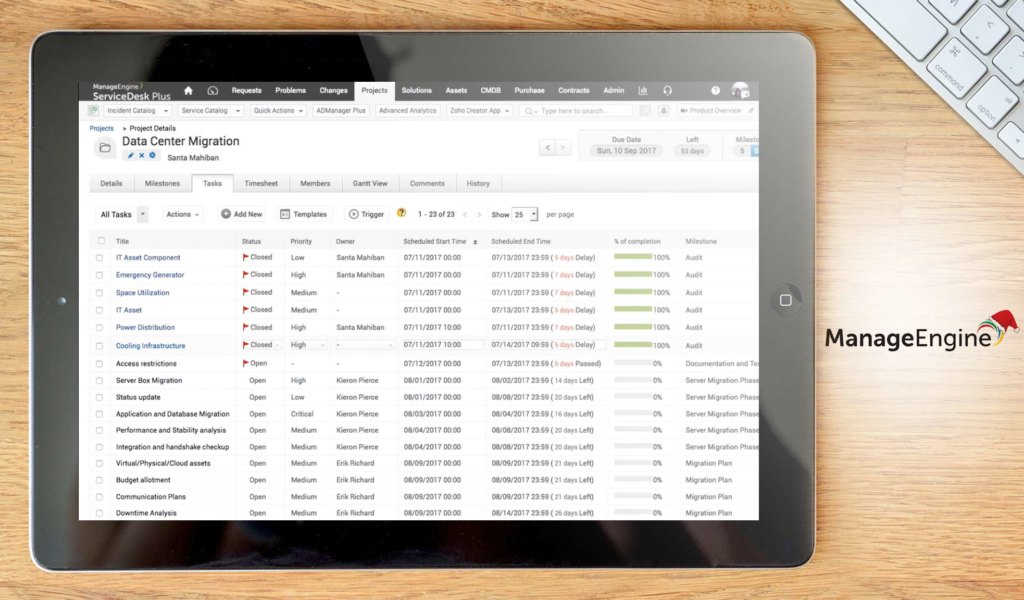Viewport: 1024px width, 600px height.
Task: Click the community headset icon
Action: 666,91
